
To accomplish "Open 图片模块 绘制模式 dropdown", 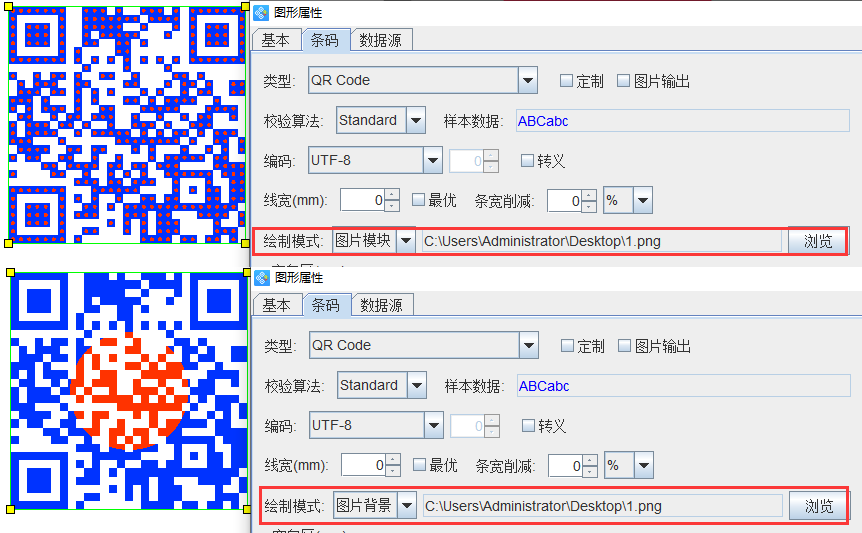I will 406,241.
